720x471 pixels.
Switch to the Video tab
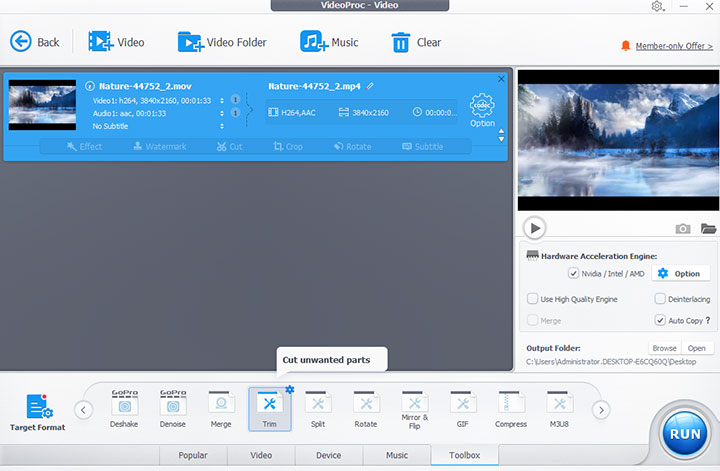tap(261, 455)
